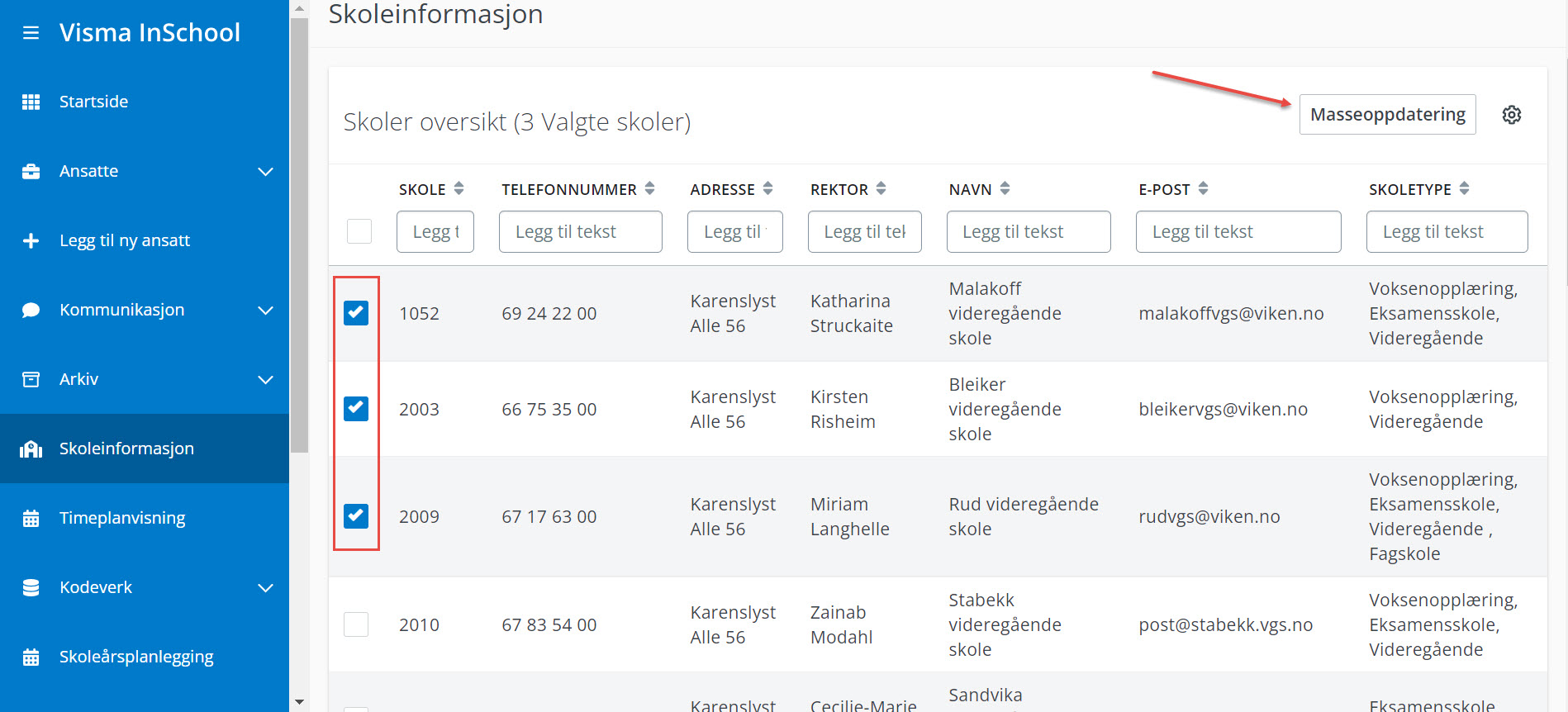Click the E-POST filter field

pyautogui.click(x=1238, y=231)
